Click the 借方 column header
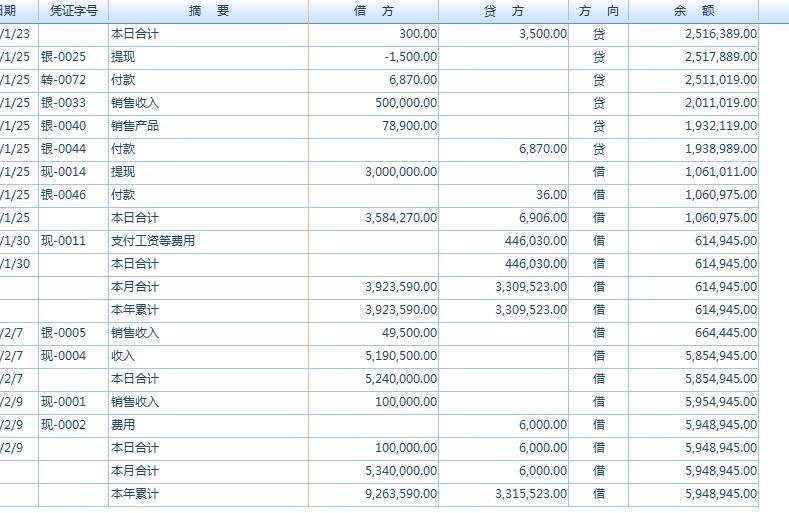789x513 pixels. click(x=373, y=11)
